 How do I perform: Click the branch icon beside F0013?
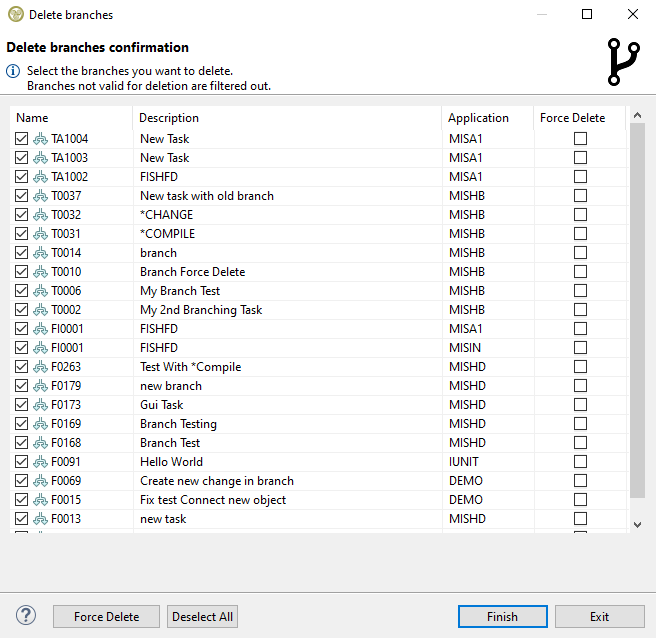coord(40,519)
